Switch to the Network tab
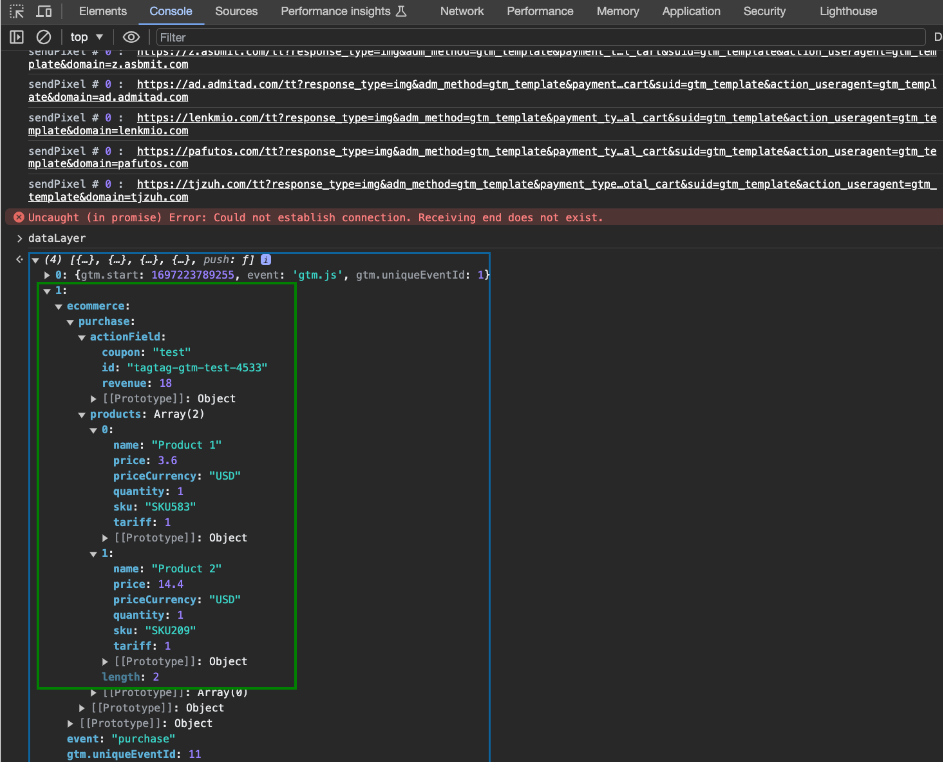Viewport: 943px width, 762px height. [x=461, y=12]
